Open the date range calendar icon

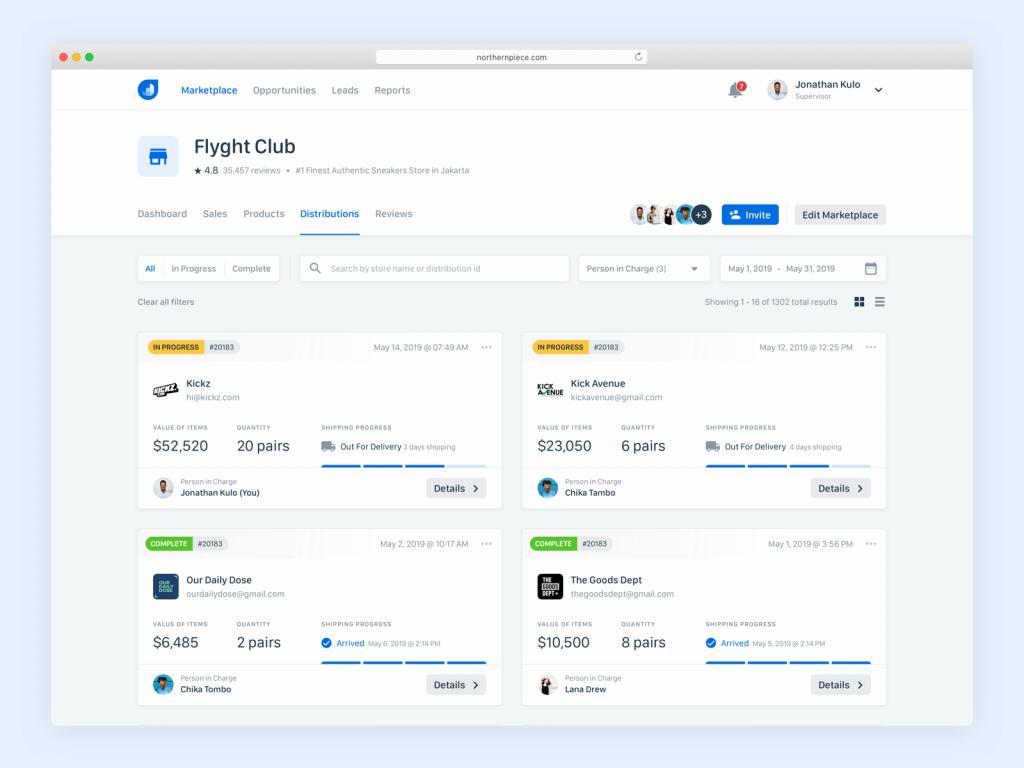[870, 269]
